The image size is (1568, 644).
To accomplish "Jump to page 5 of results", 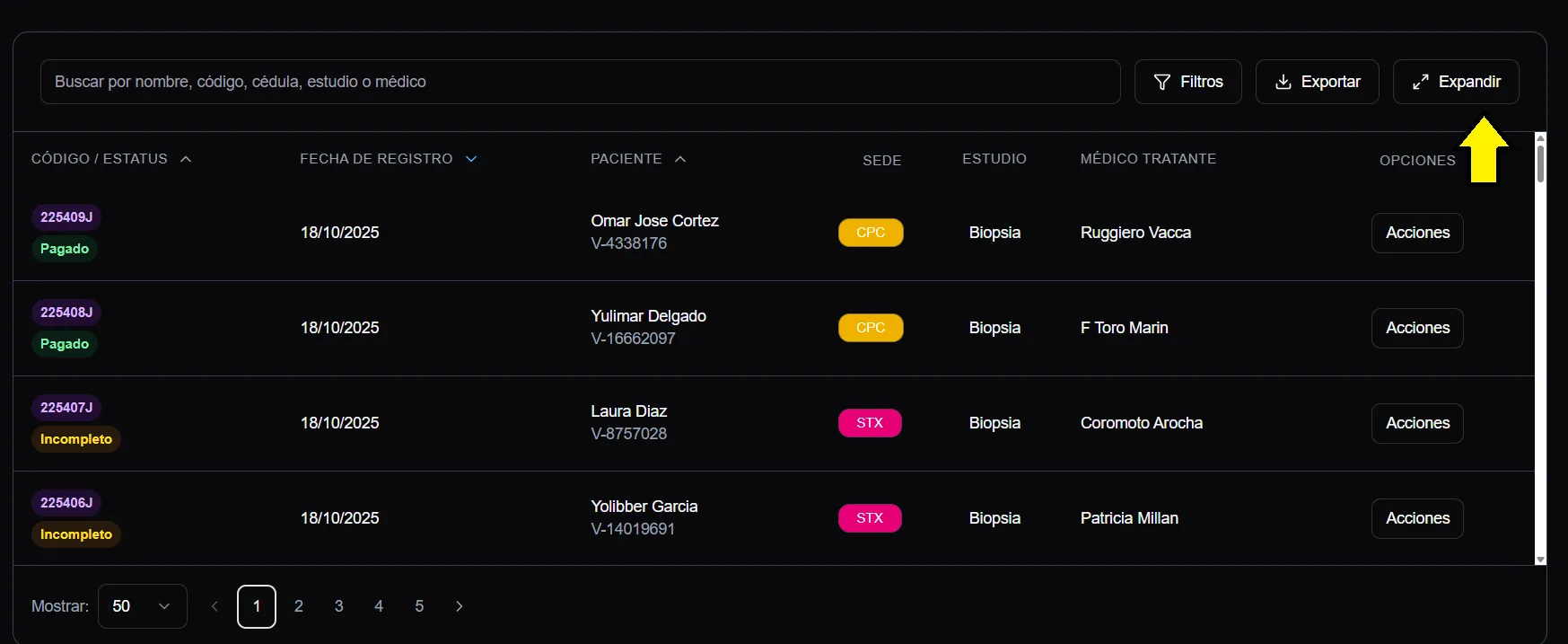I will pos(419,606).
